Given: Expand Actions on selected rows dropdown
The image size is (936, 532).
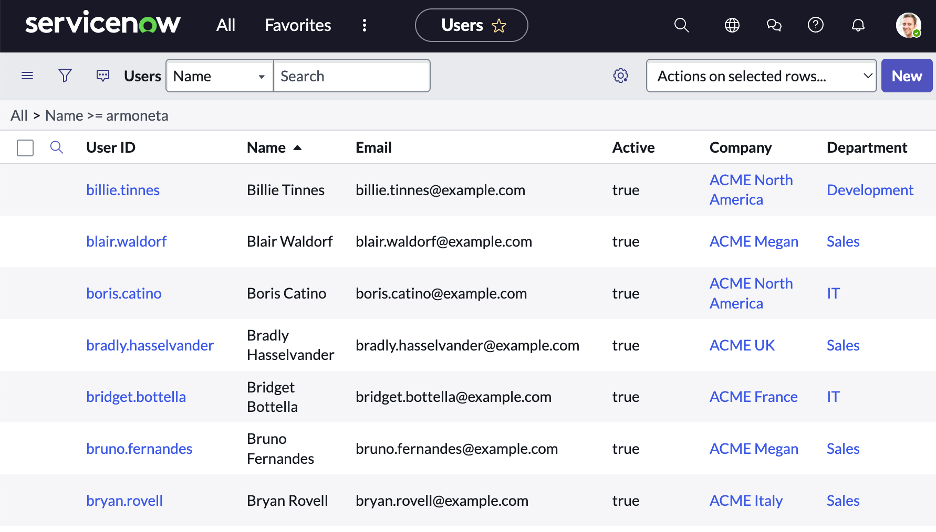Looking at the screenshot, I should 761,76.
